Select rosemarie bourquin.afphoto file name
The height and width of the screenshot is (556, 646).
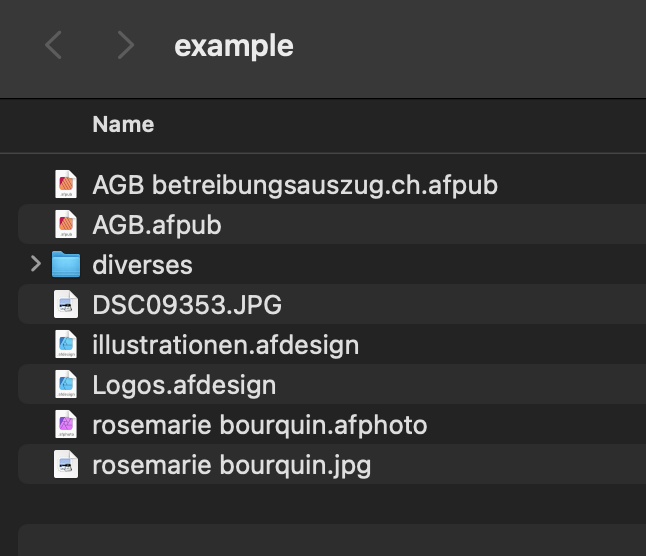point(260,425)
